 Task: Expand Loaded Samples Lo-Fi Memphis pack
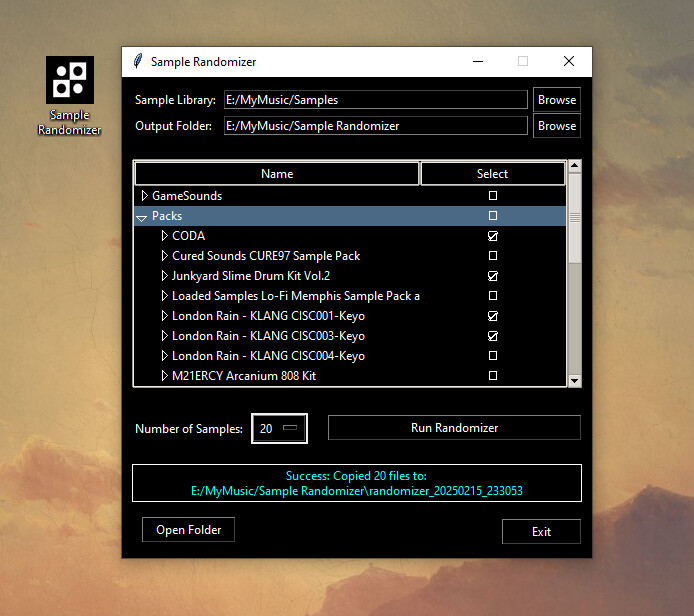coord(165,296)
